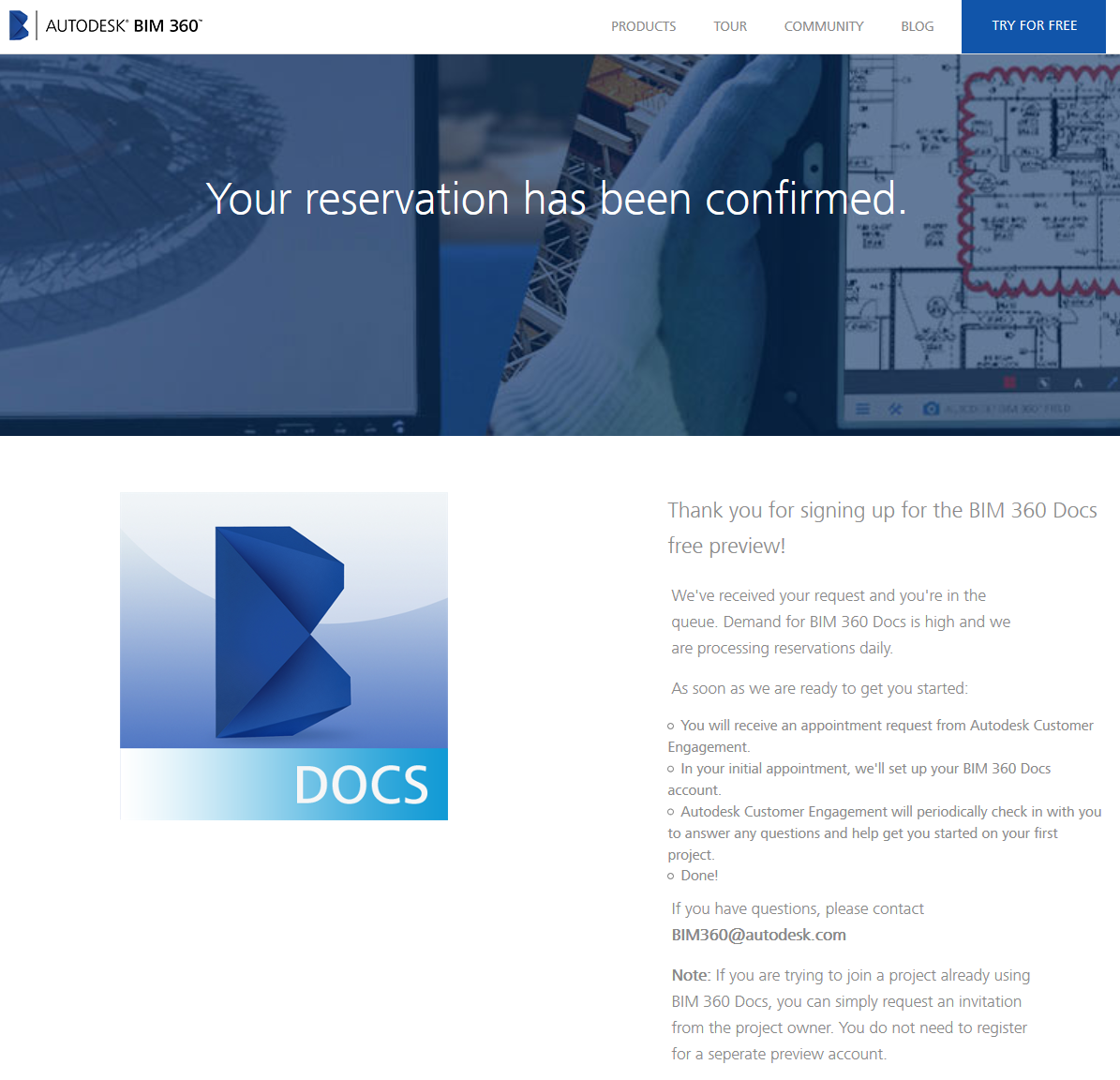This screenshot has height=1080, width=1120.
Task: Open the PRODUCTS menu
Action: (x=643, y=26)
